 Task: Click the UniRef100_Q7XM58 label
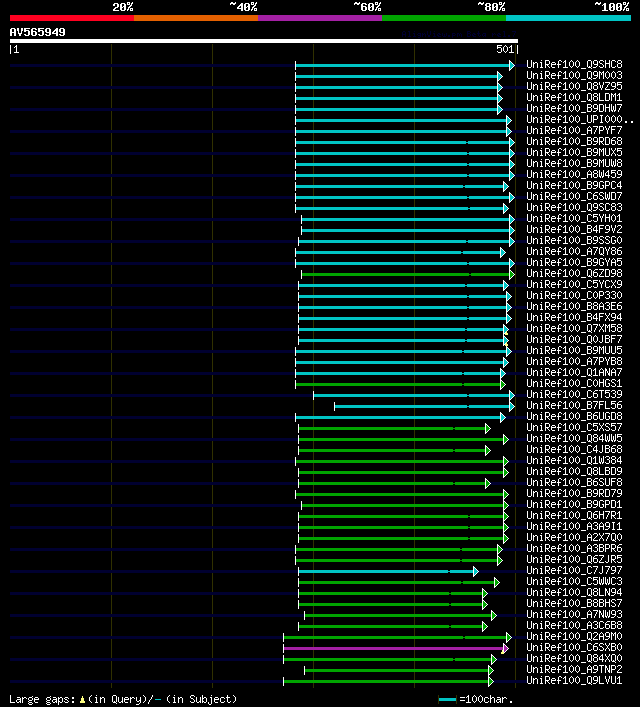coord(574,329)
